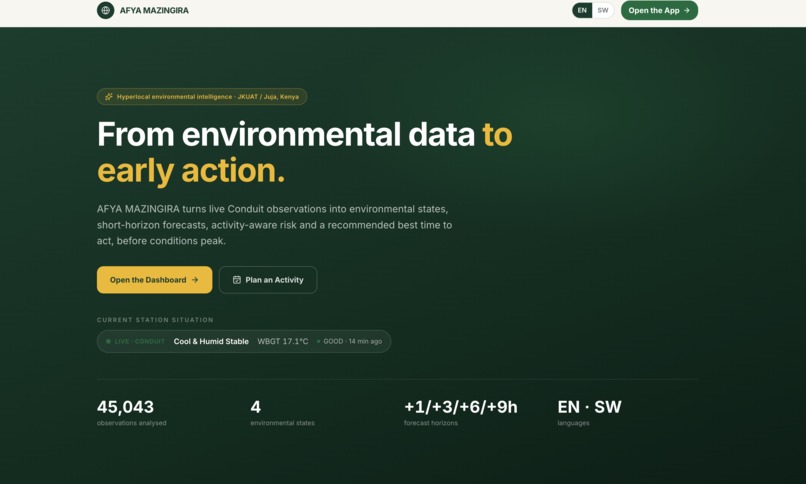Click the GOOD · 14 min ago indicator
This screenshot has height=484, width=806.
[x=350, y=341]
